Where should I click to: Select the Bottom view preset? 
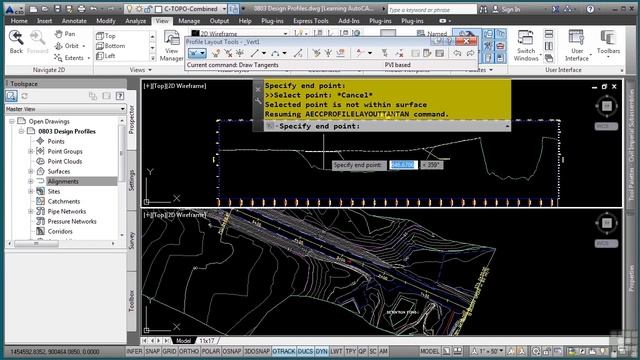click(x=111, y=46)
